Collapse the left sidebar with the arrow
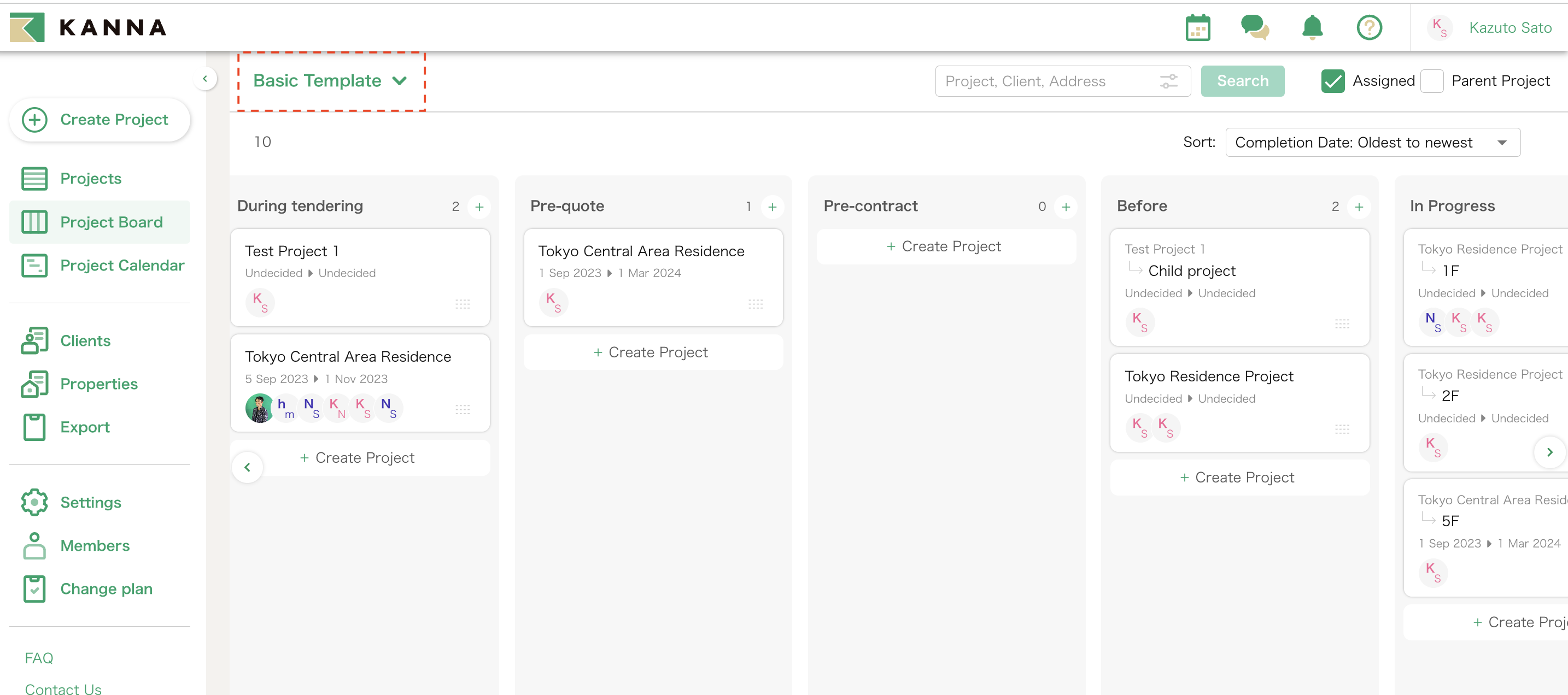Image resolution: width=1568 pixels, height=695 pixels. 205,79
